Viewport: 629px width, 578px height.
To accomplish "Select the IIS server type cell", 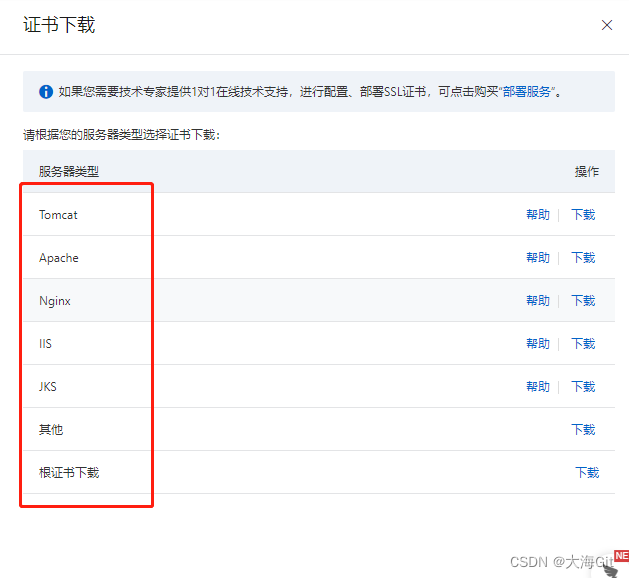I will [45, 344].
